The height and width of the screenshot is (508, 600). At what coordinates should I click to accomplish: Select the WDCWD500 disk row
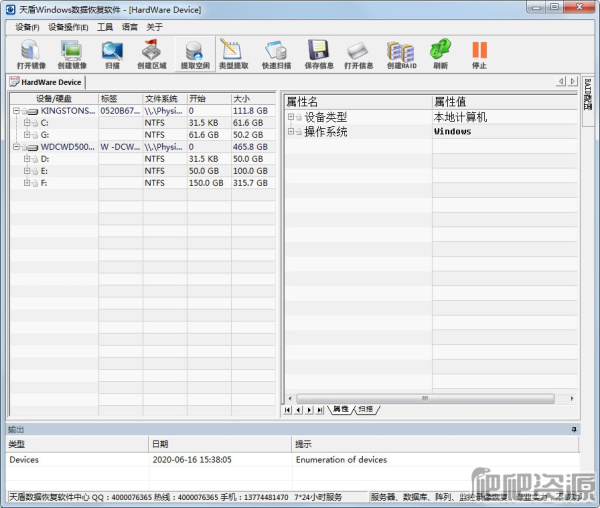click(143, 147)
